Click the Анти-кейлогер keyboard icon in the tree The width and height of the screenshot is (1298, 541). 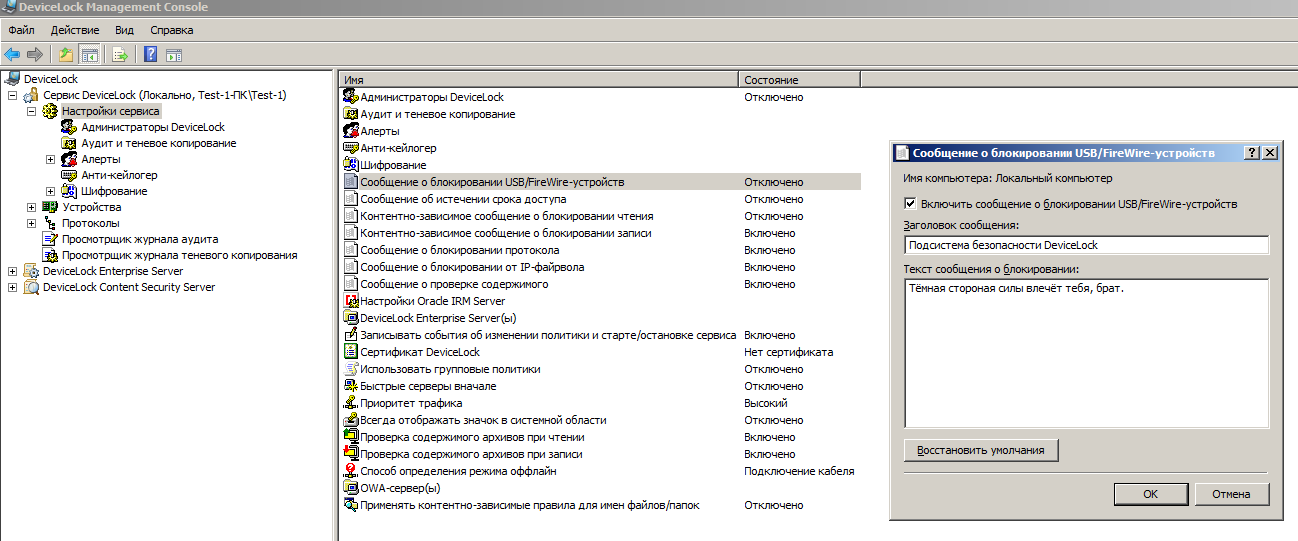[69, 175]
